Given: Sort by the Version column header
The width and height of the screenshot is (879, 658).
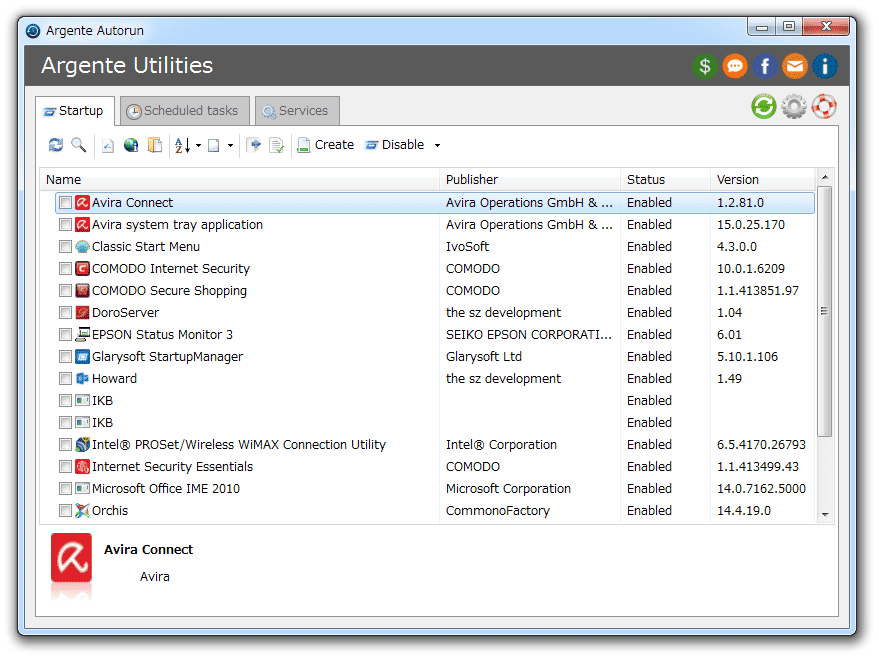Looking at the screenshot, I should [762, 180].
